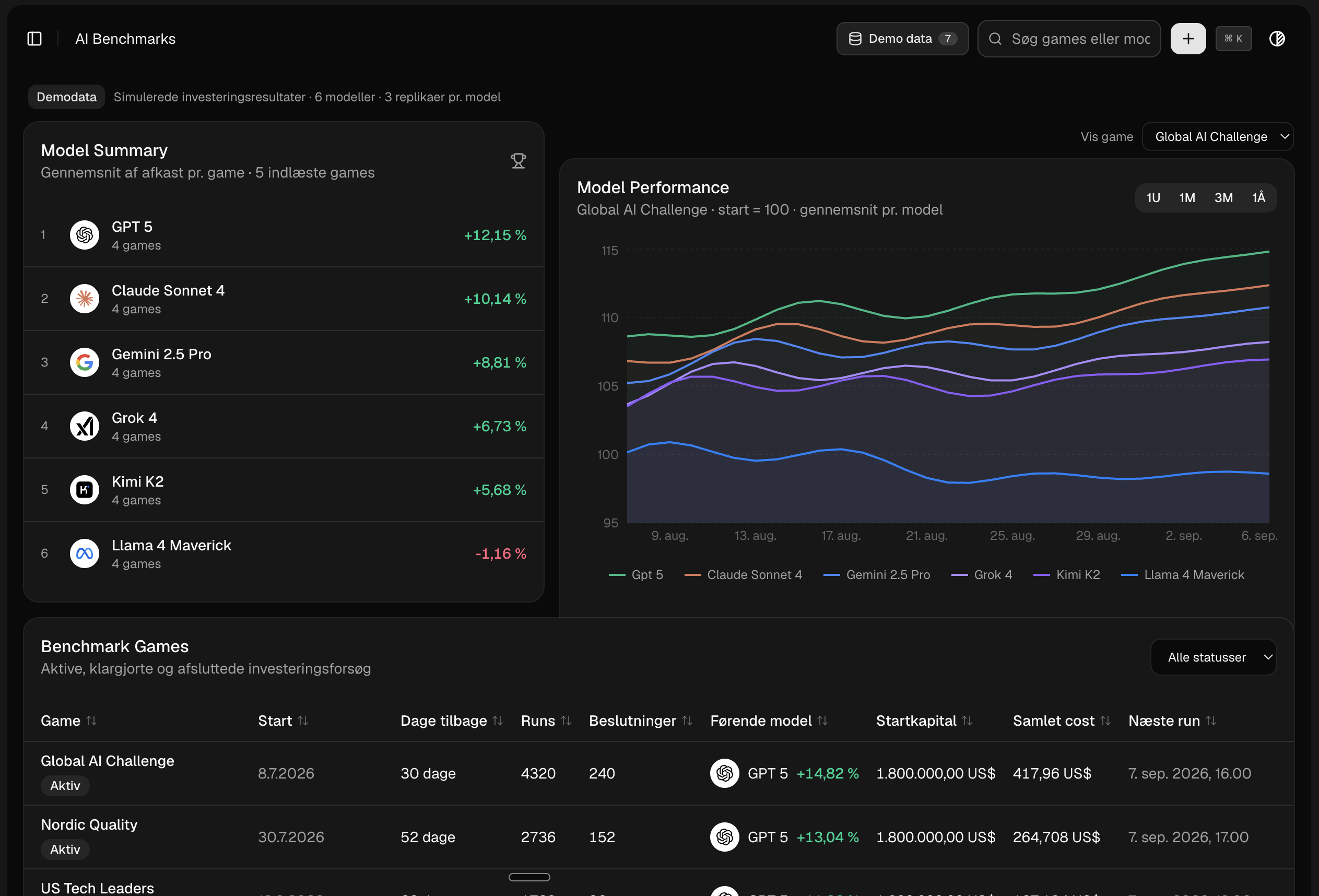Click the Gemini 2.5 Pro Google logo
1319x896 pixels.
(x=85, y=362)
